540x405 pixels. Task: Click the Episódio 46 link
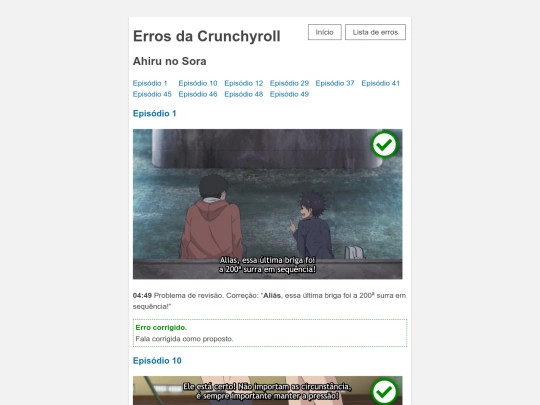pyautogui.click(x=198, y=94)
